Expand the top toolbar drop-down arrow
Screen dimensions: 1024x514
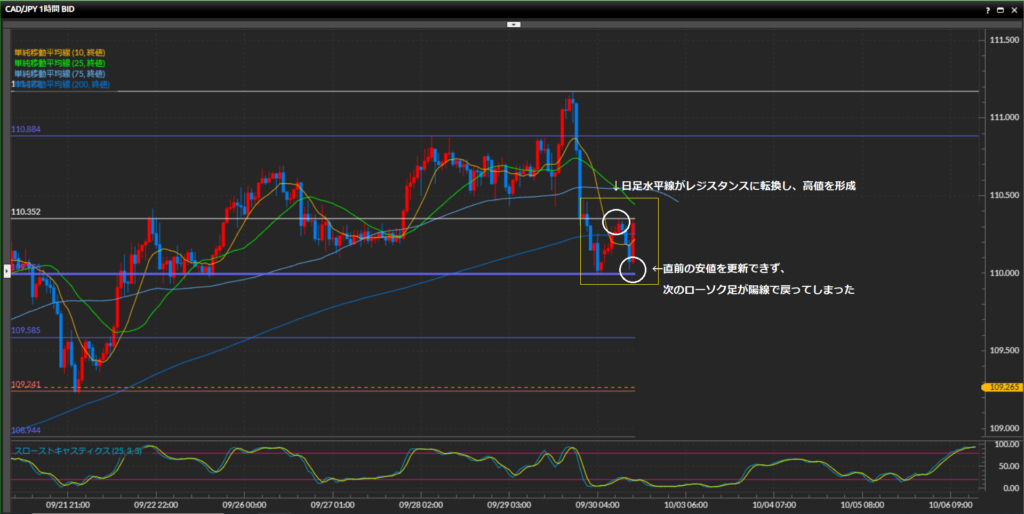[x=512, y=24]
